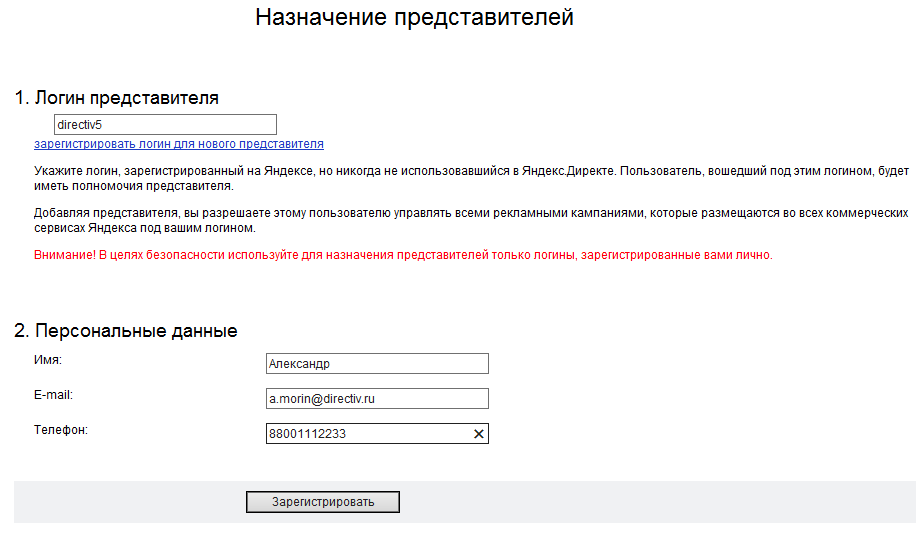Click the gray bar beside the Зарегистрировать button
Screen dimensions: 916x540
643,502
